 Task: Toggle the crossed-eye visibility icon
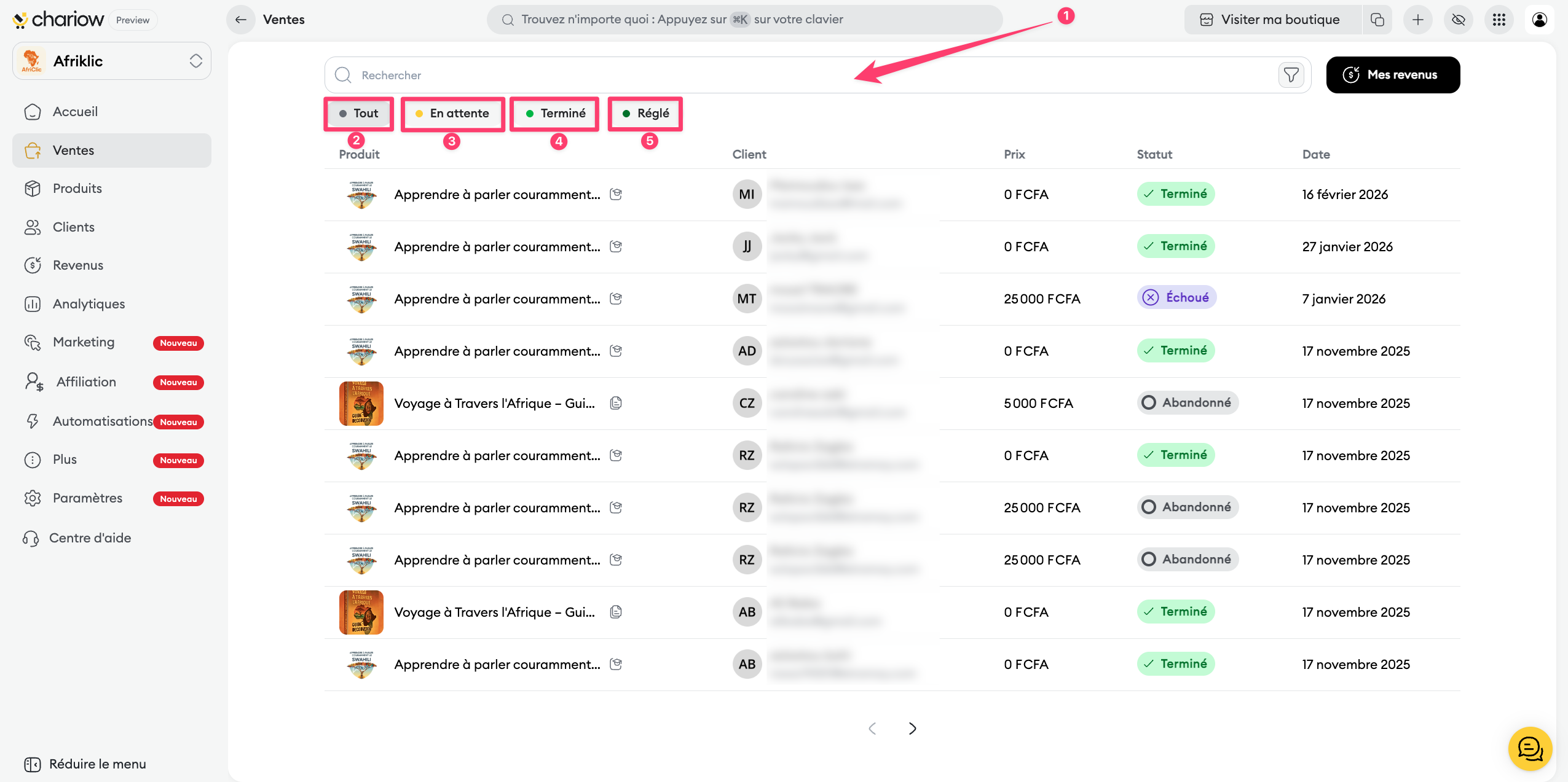[x=1458, y=20]
